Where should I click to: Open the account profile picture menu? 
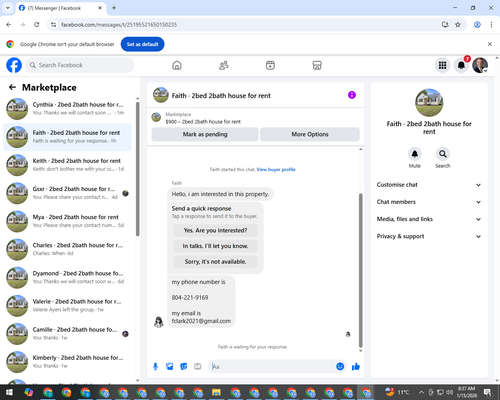click(480, 65)
